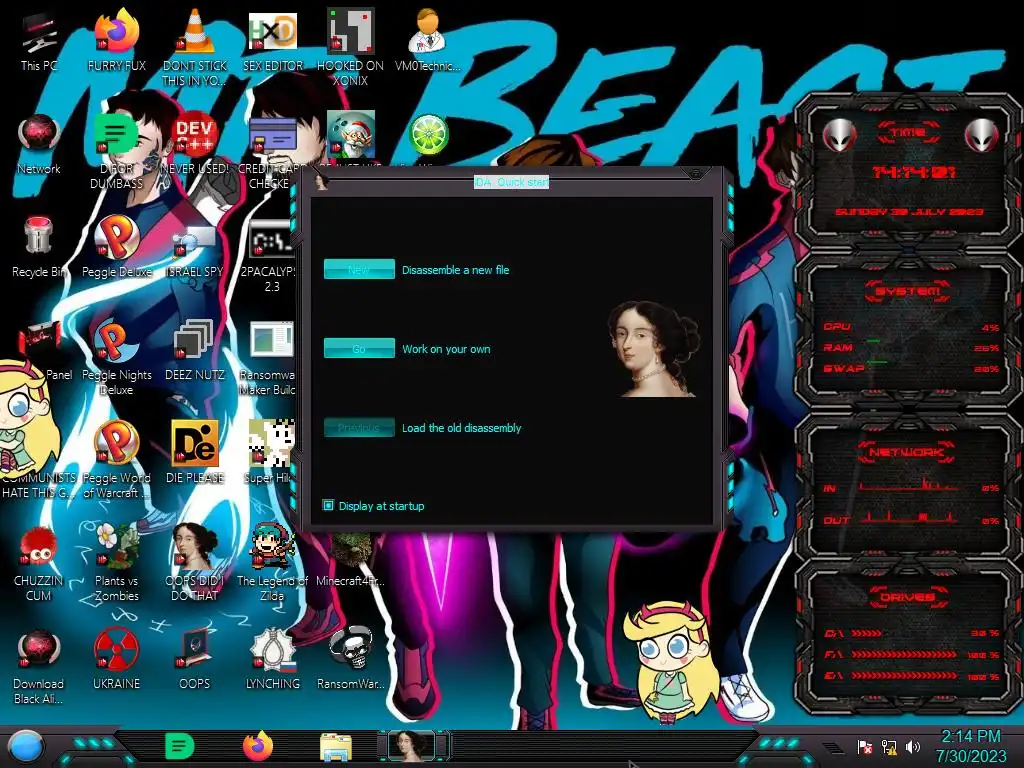The image size is (1024, 768).
Task: Select the ISRAEL SPY icon
Action: [195, 250]
